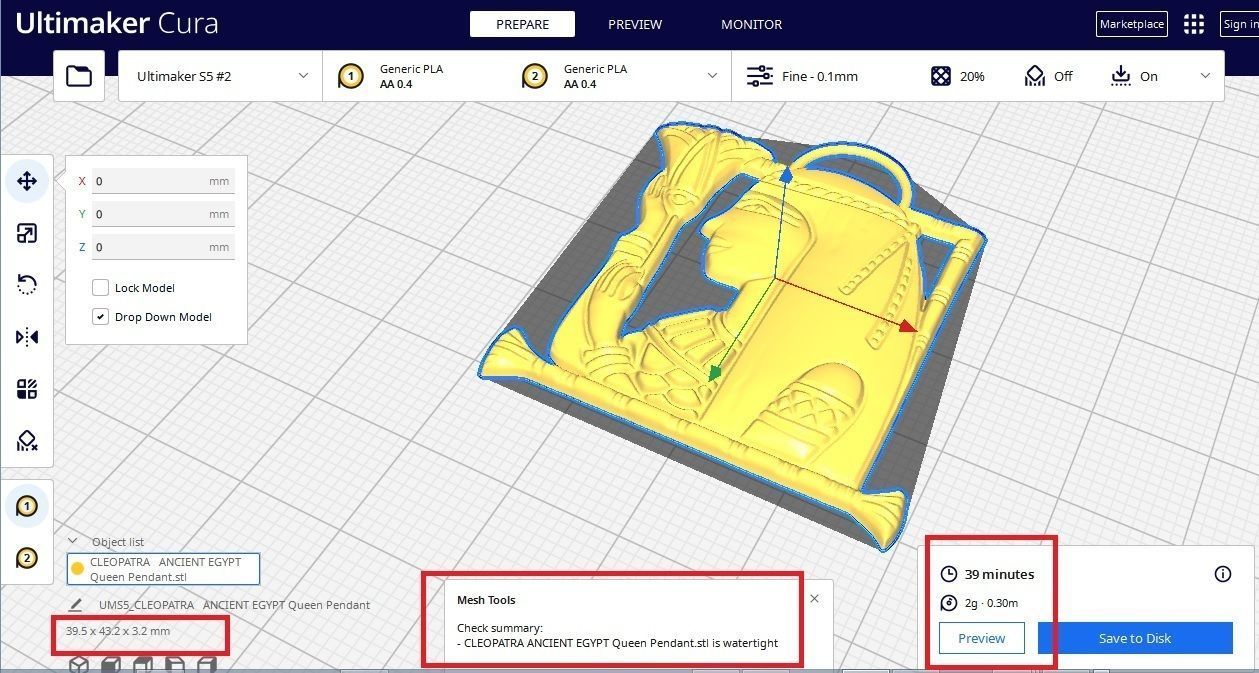The height and width of the screenshot is (673, 1259).
Task: Click the support Off icon
Action: tap(1034, 76)
